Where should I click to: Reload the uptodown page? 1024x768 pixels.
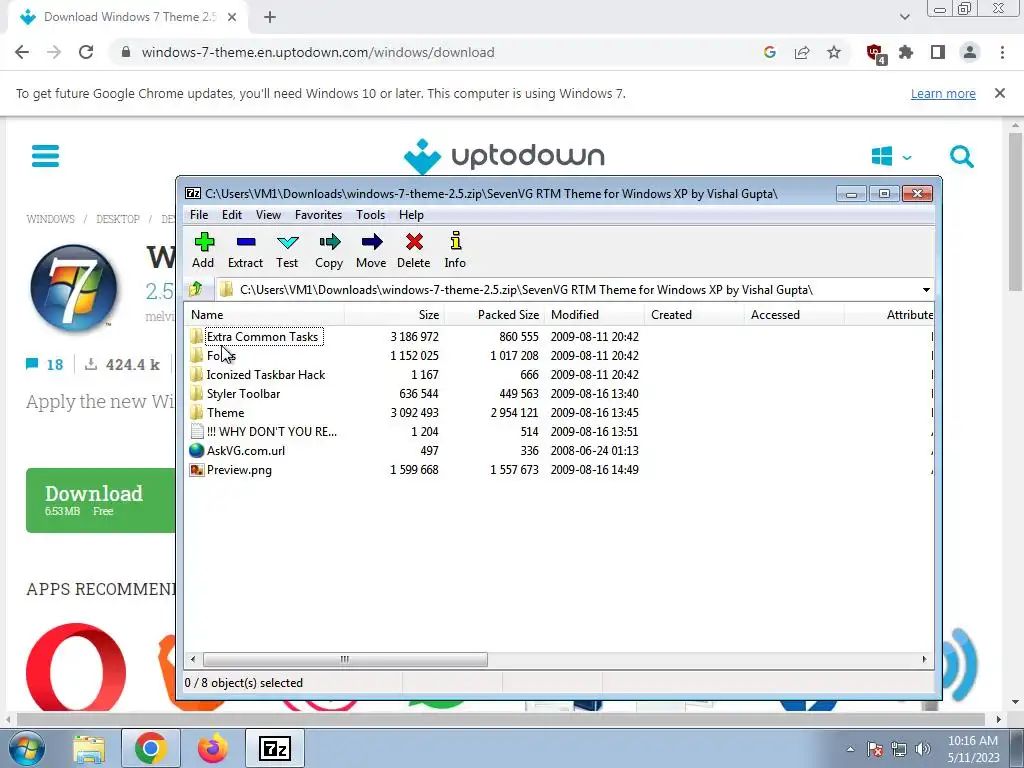pos(86,52)
